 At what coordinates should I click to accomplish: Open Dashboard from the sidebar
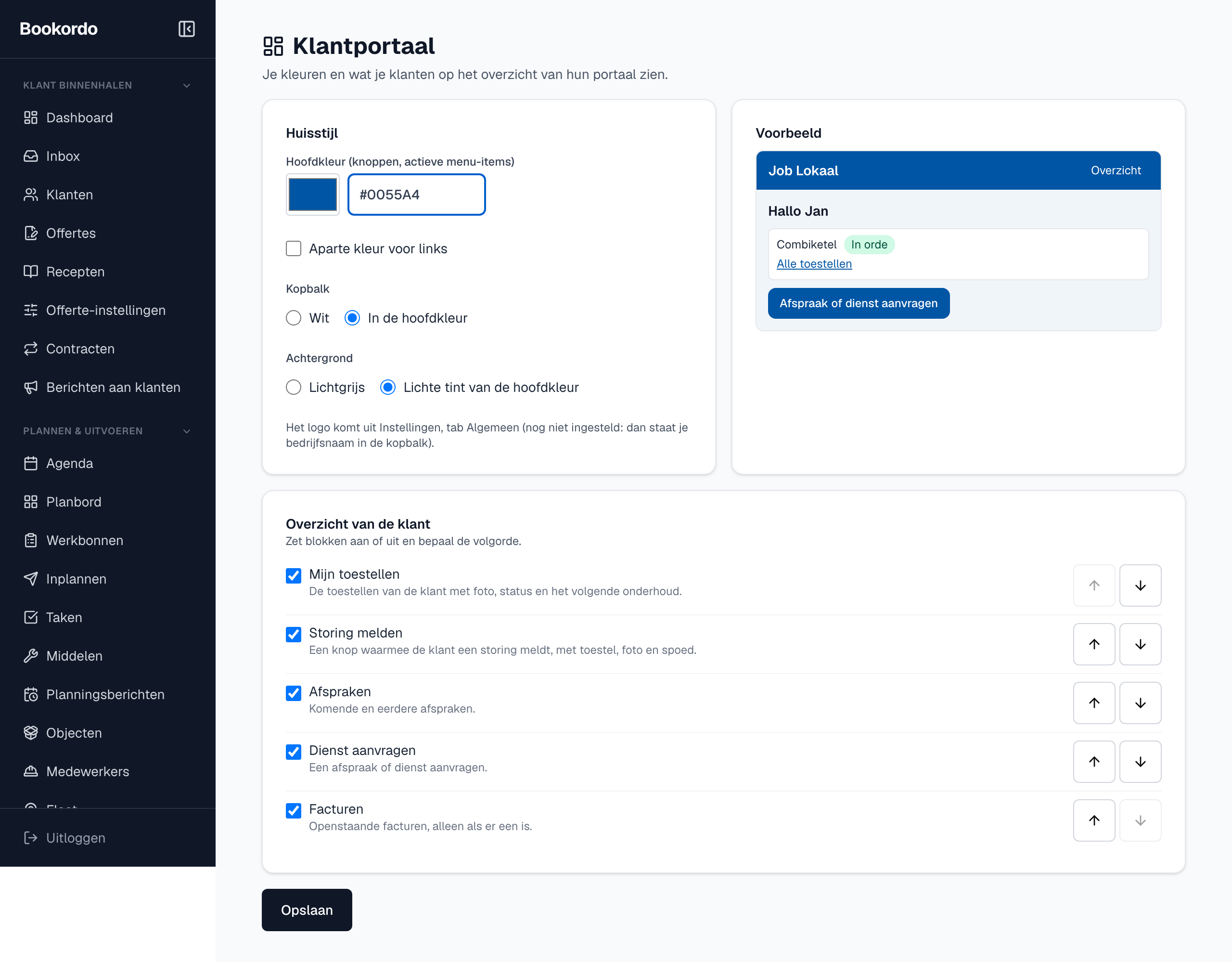107,117
